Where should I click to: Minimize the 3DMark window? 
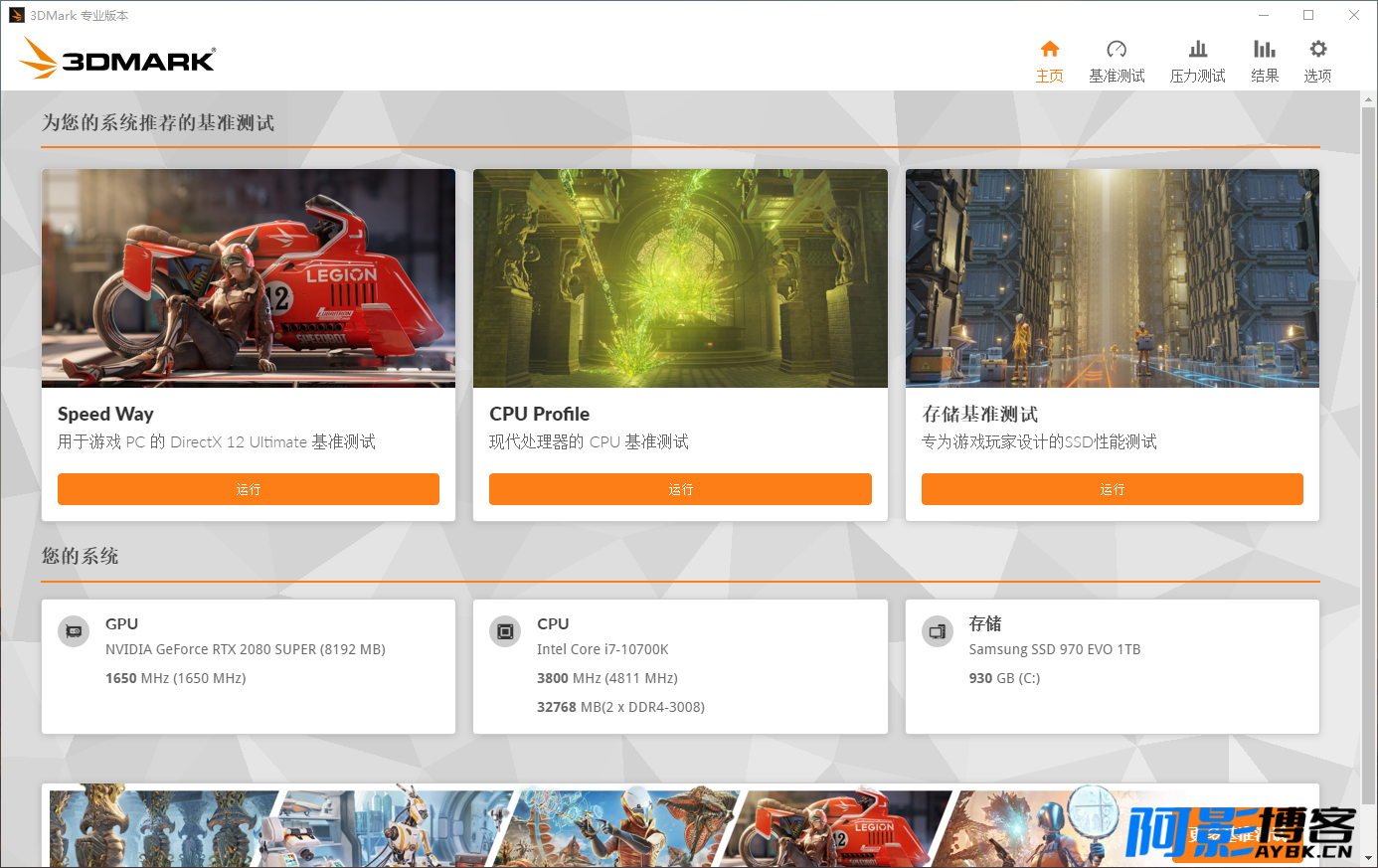click(1264, 15)
